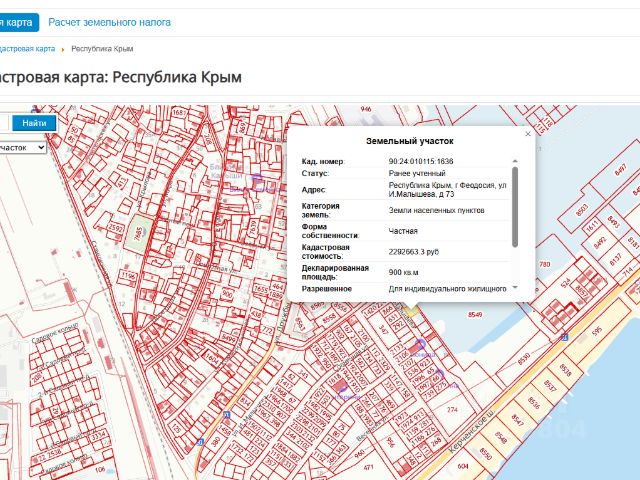
Task: Select parcel 274 on the map
Action: (452, 409)
